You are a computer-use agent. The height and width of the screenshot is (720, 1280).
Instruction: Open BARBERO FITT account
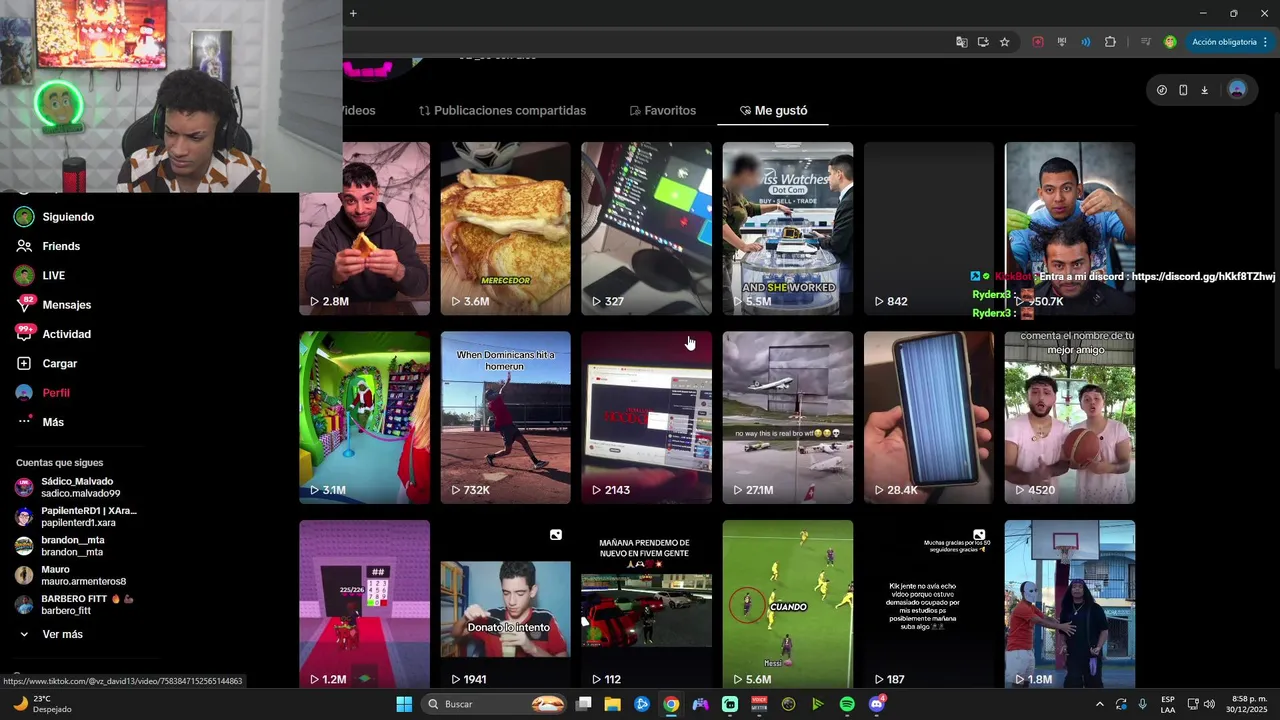point(74,604)
